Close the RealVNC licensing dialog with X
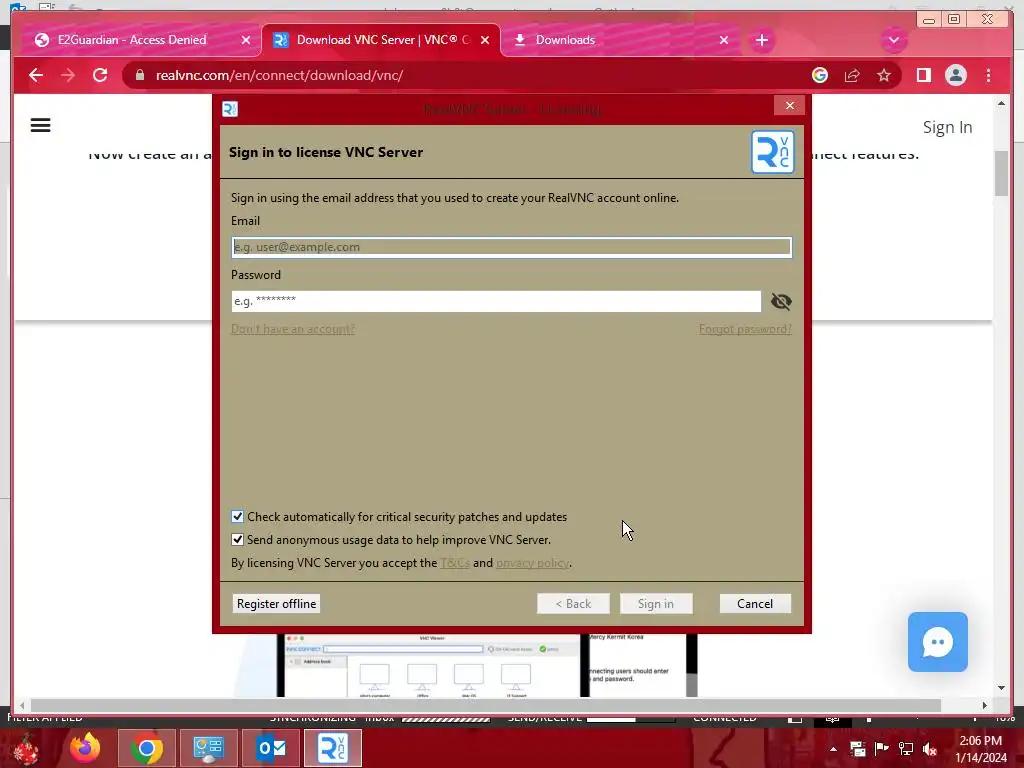 (790, 105)
